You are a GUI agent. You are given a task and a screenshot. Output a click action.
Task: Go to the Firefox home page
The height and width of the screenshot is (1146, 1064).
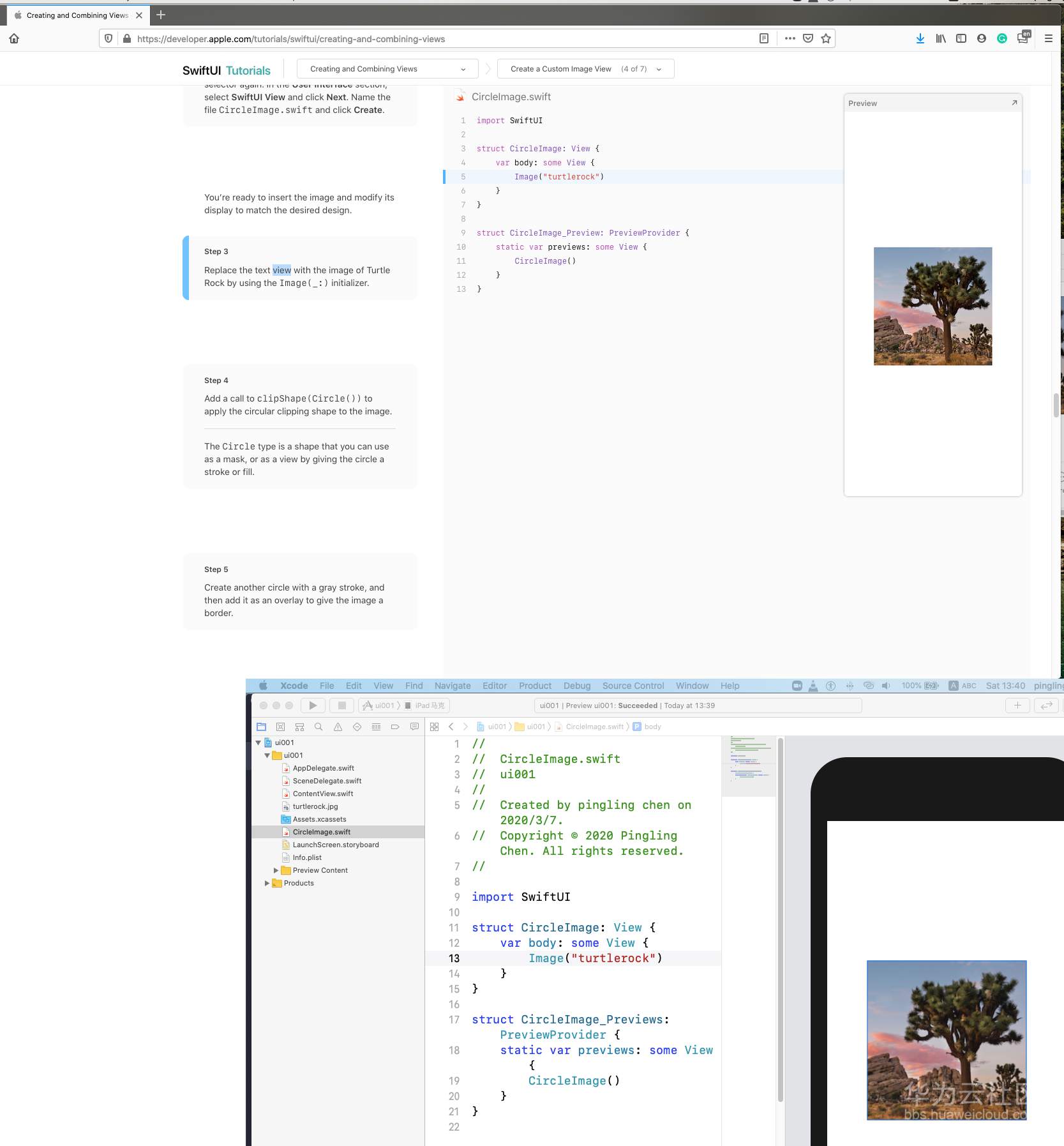click(14, 38)
